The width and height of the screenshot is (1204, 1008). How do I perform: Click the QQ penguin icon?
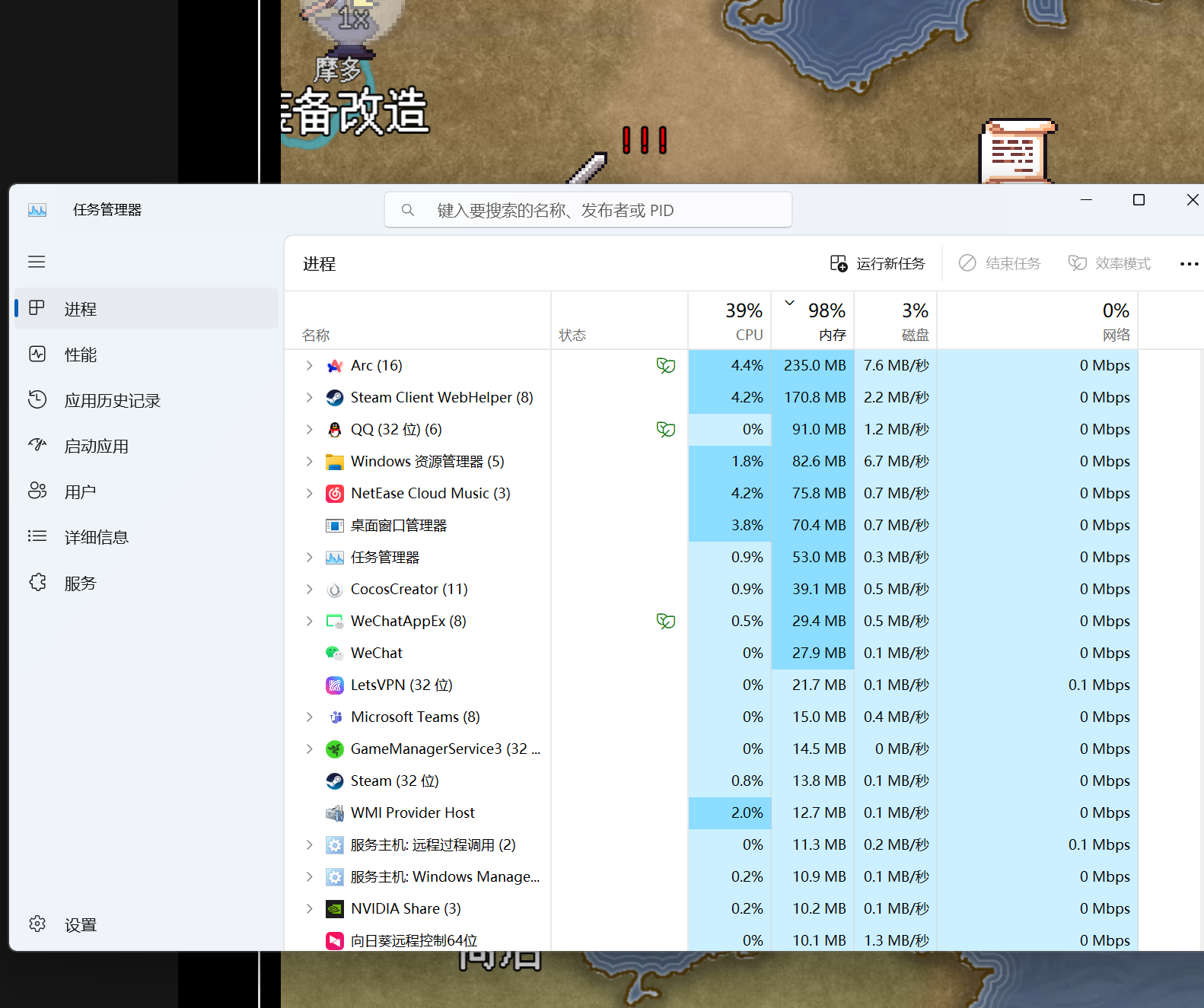pyautogui.click(x=335, y=430)
